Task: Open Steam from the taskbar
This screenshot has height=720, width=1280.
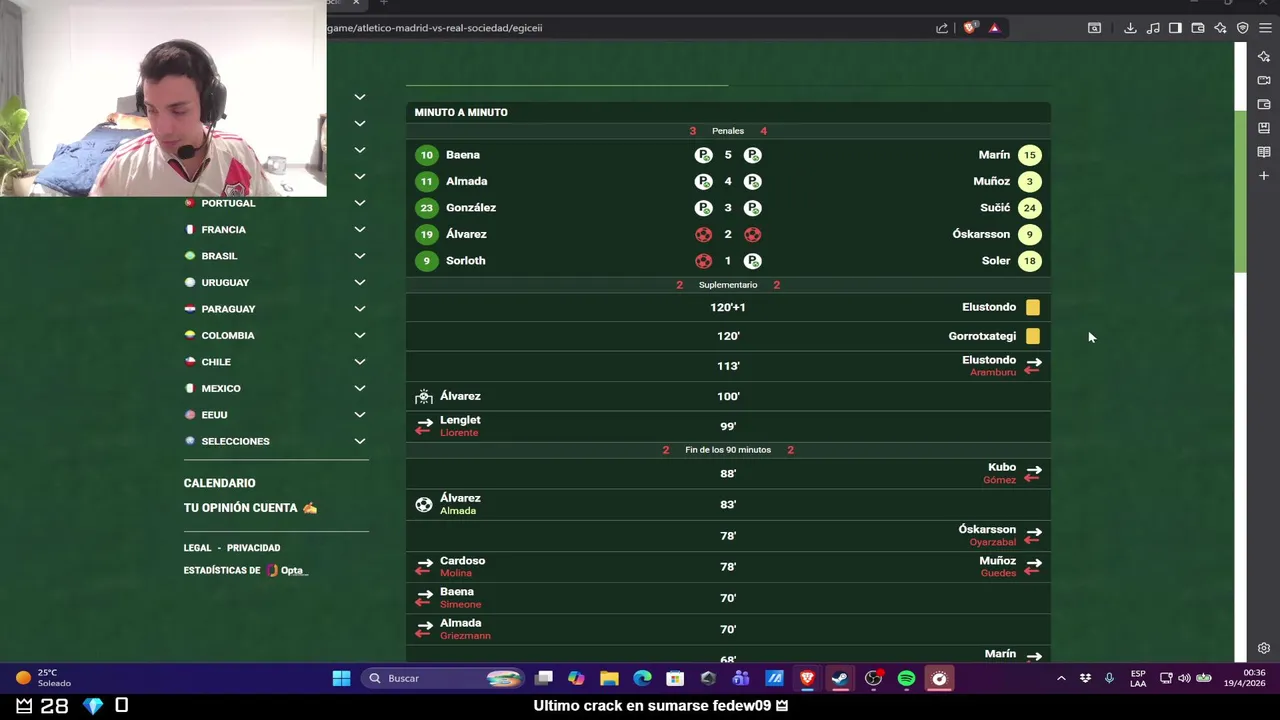Action: (840, 678)
